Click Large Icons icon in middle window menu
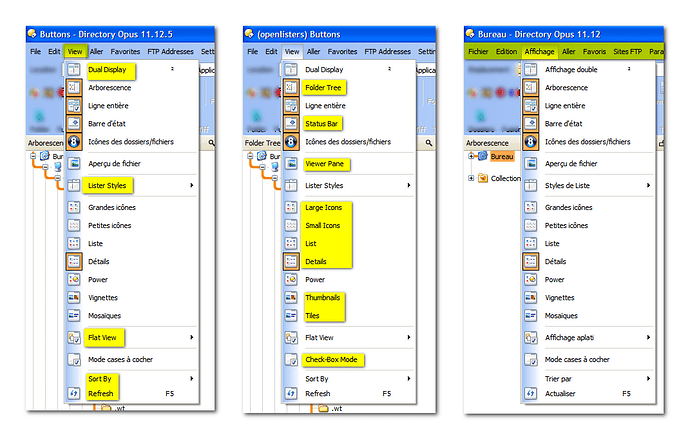This screenshot has height=440, width=690. tap(291, 207)
